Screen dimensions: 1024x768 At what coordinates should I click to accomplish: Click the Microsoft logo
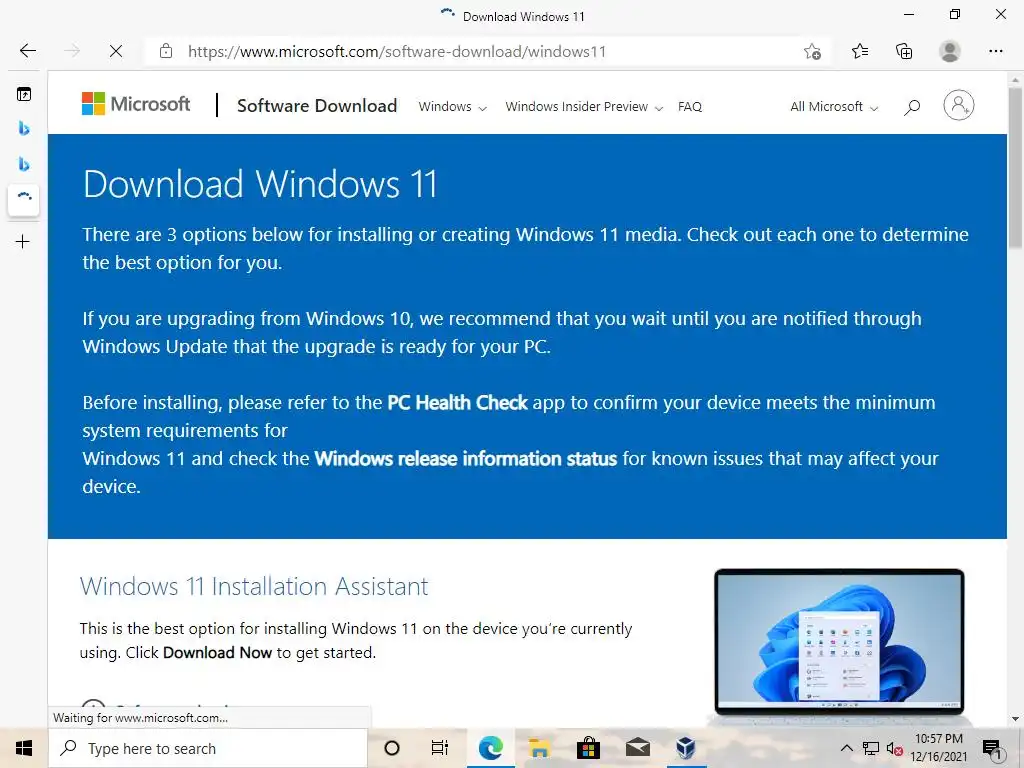coord(136,104)
